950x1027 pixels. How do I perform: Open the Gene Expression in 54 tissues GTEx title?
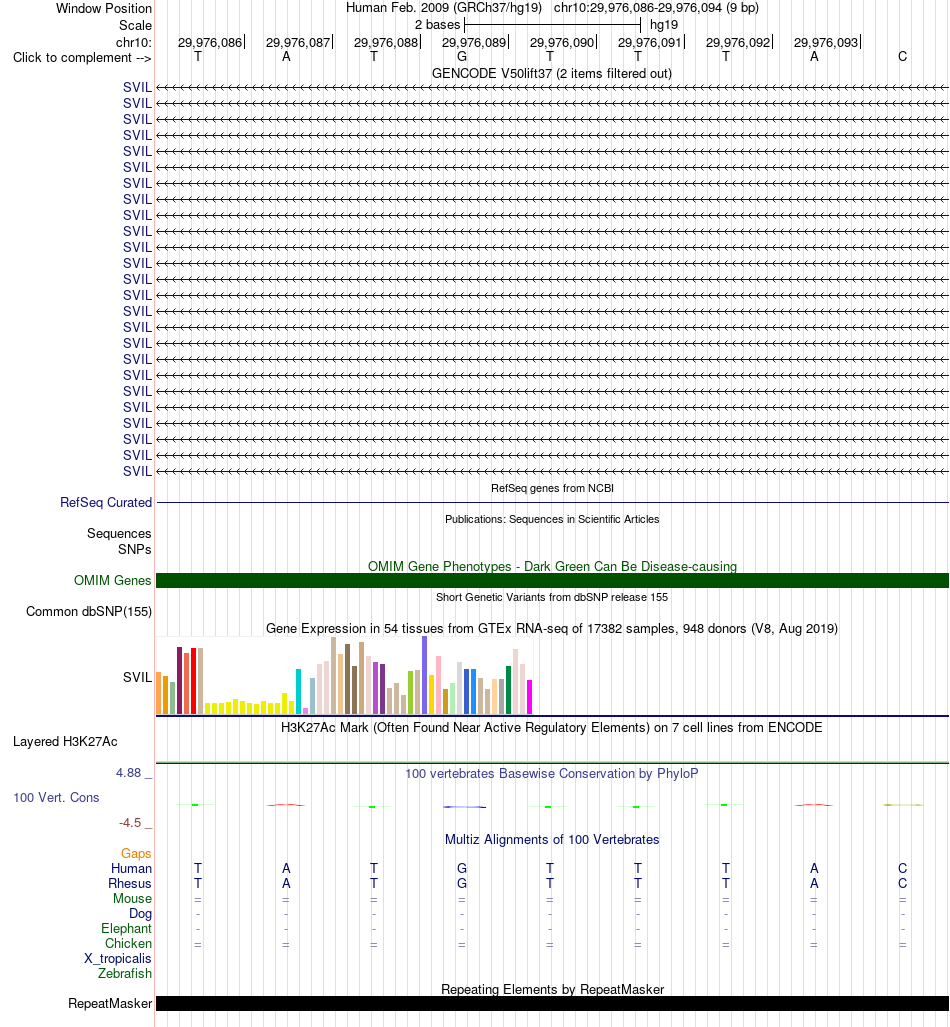[x=552, y=628]
